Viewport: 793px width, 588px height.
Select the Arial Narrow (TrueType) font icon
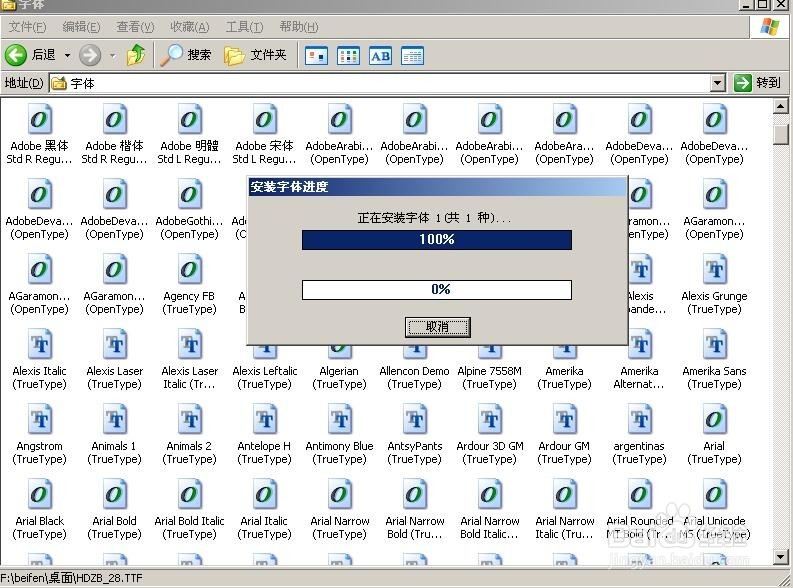pyautogui.click(x=339, y=494)
